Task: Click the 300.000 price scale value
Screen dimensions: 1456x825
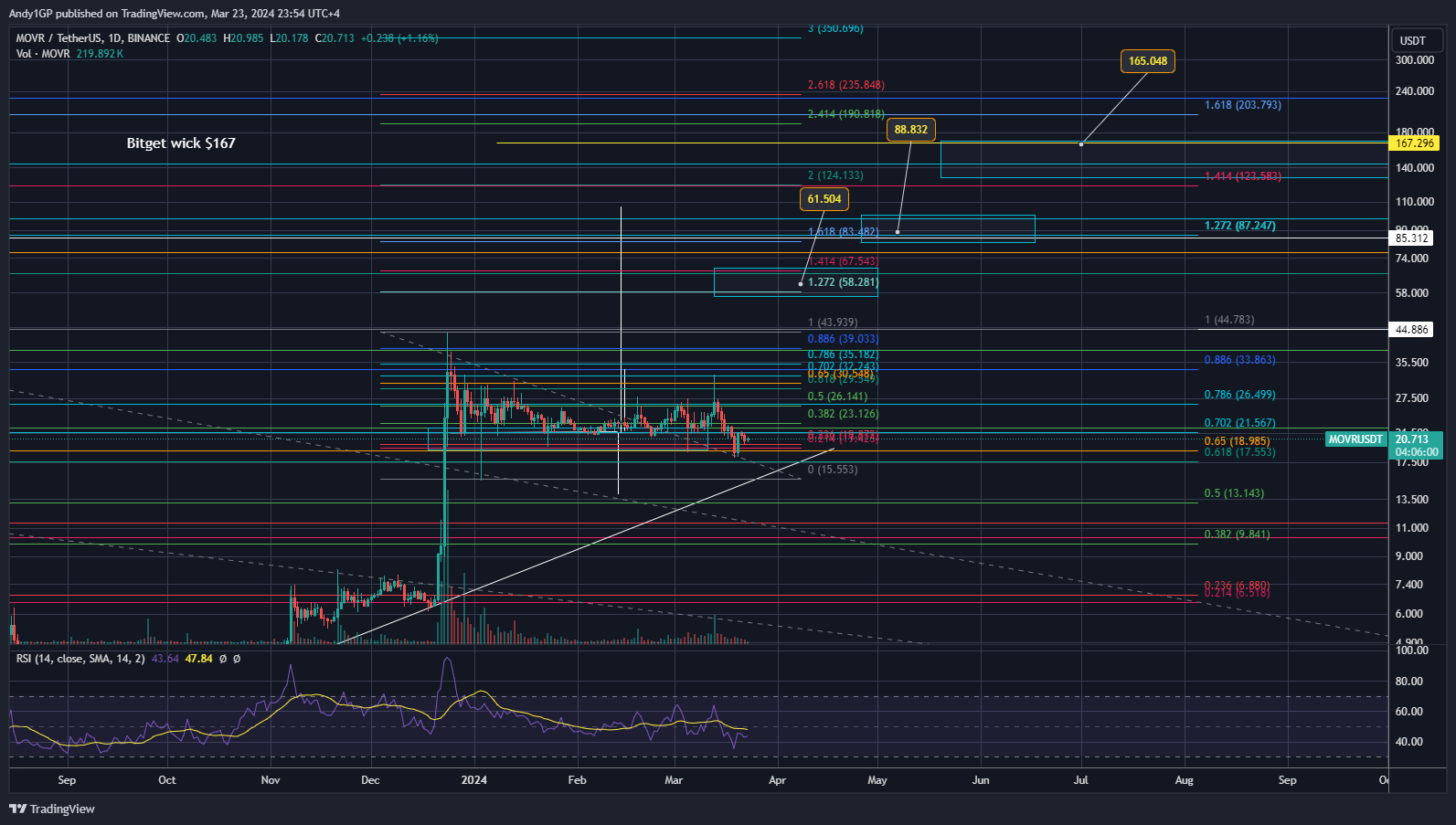Action: tap(1415, 60)
